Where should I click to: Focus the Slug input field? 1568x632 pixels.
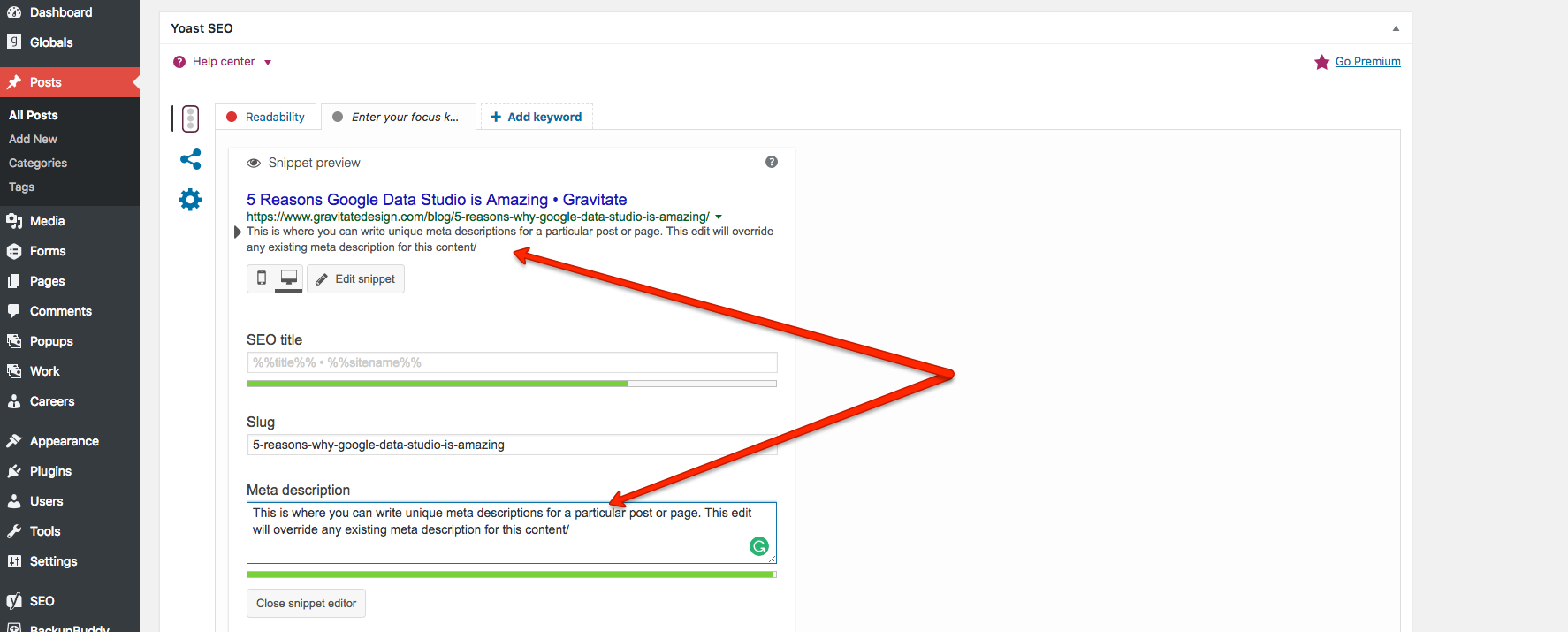(x=512, y=445)
